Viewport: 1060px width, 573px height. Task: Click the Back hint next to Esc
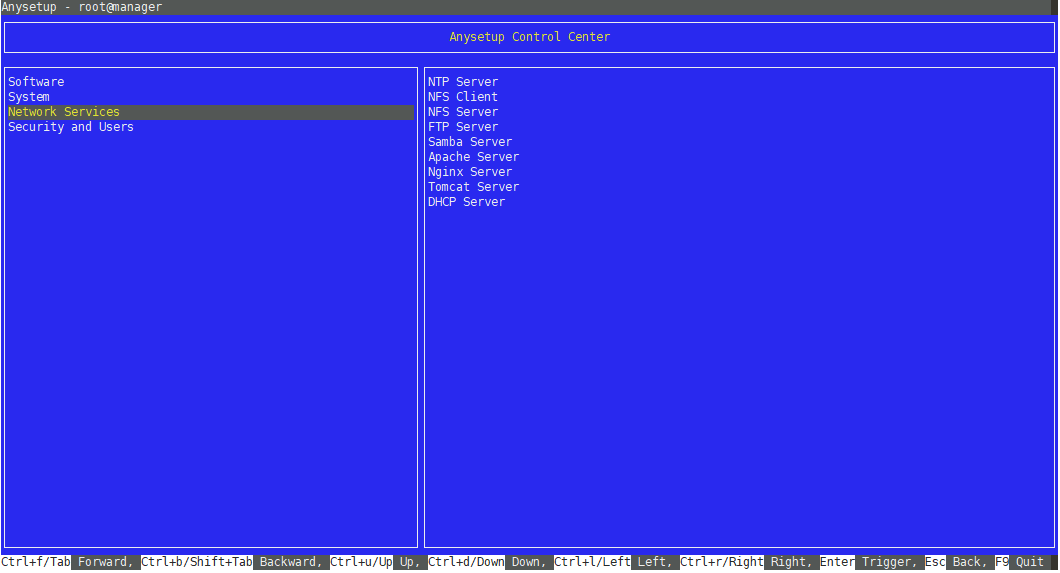(967, 562)
